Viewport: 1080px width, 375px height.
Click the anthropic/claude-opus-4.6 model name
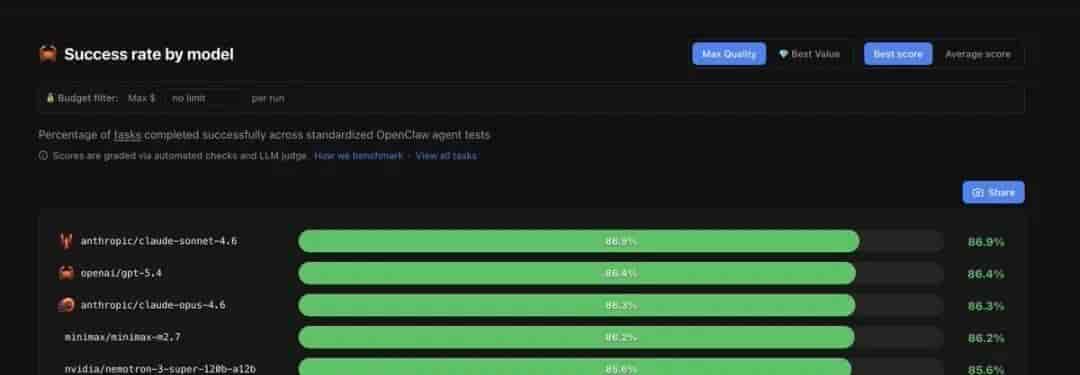153,305
